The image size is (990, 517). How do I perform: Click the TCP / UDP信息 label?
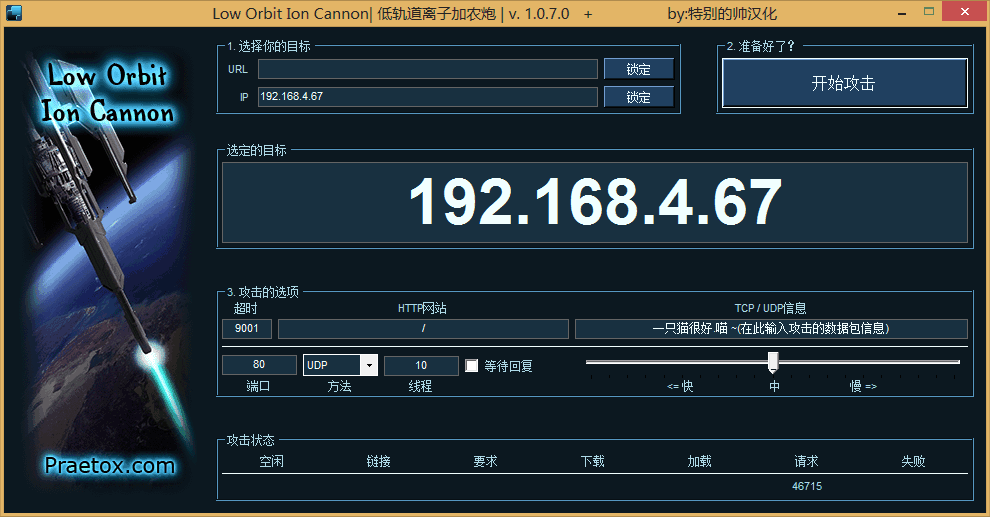[x=770, y=308]
